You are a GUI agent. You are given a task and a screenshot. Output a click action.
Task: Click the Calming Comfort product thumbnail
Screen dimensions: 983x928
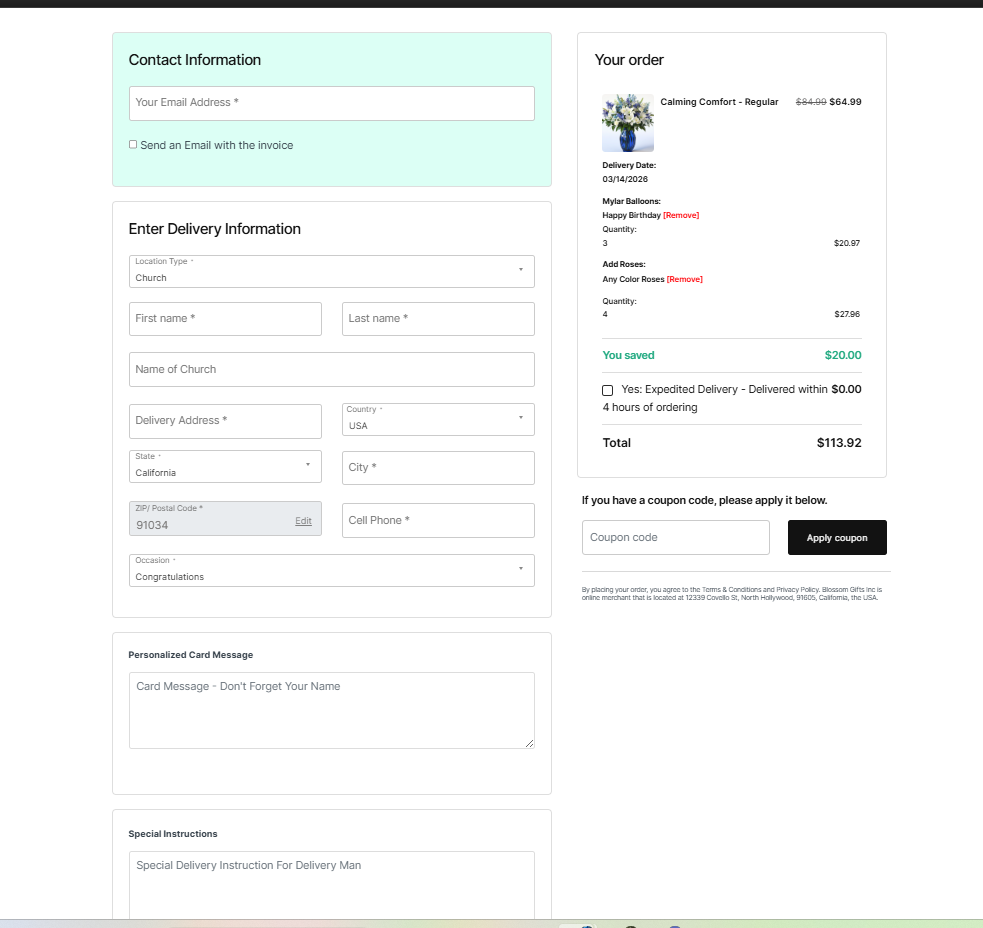point(627,123)
